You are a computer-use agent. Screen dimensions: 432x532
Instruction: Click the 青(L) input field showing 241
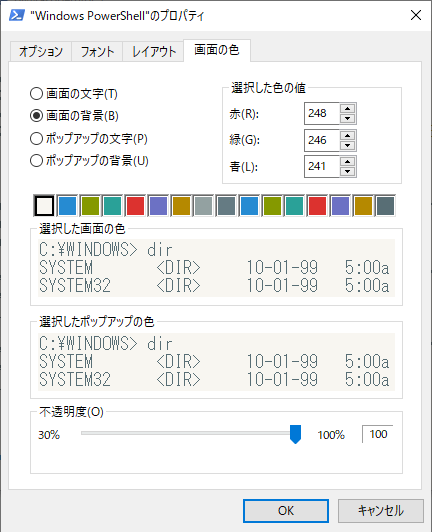click(322, 166)
